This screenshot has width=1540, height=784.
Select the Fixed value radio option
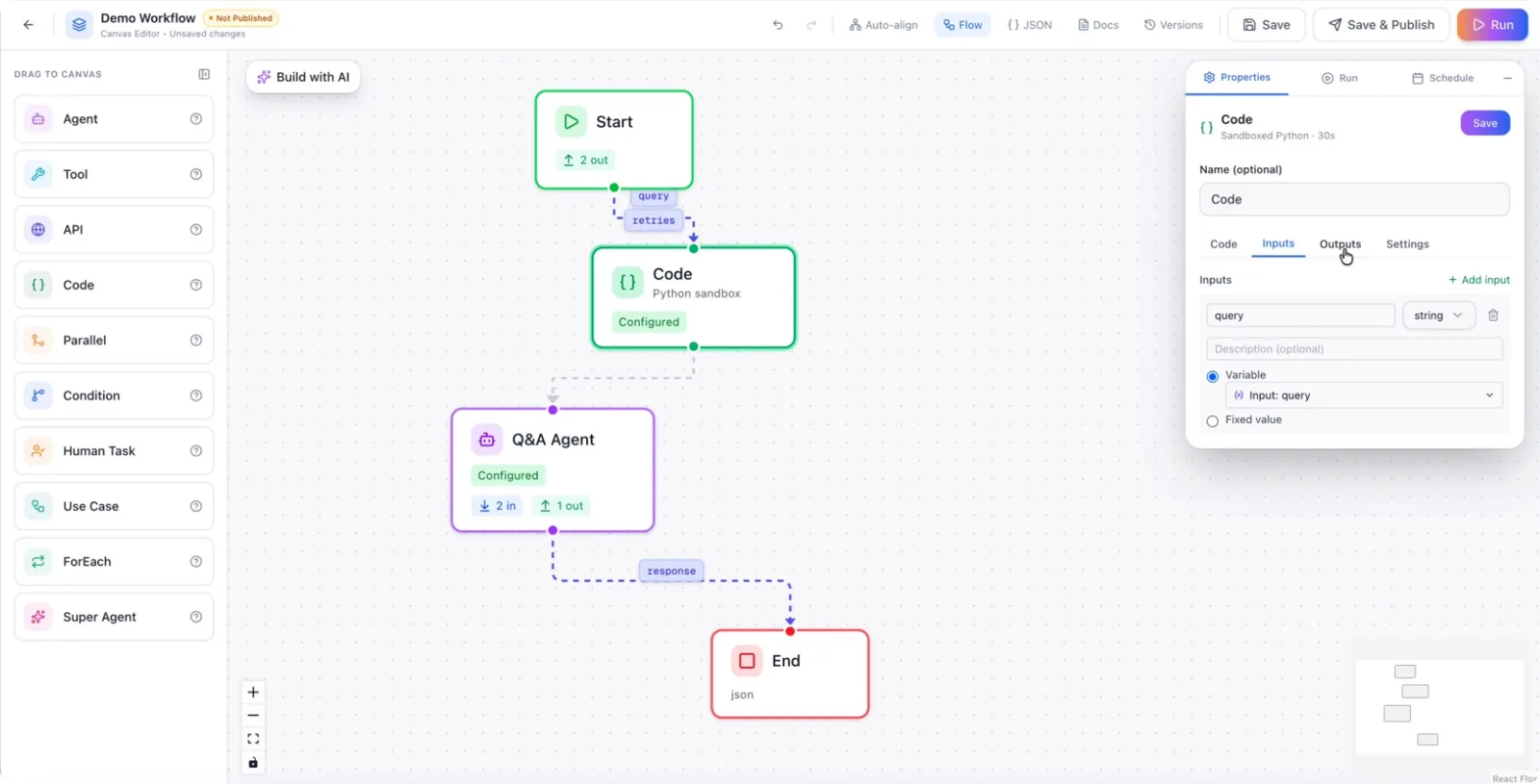[x=1213, y=421]
